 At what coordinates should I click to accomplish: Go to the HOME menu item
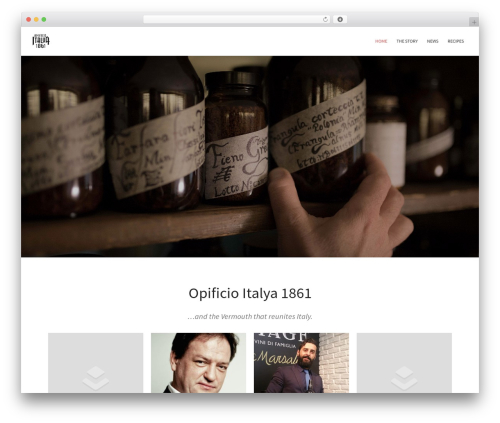[x=381, y=41]
